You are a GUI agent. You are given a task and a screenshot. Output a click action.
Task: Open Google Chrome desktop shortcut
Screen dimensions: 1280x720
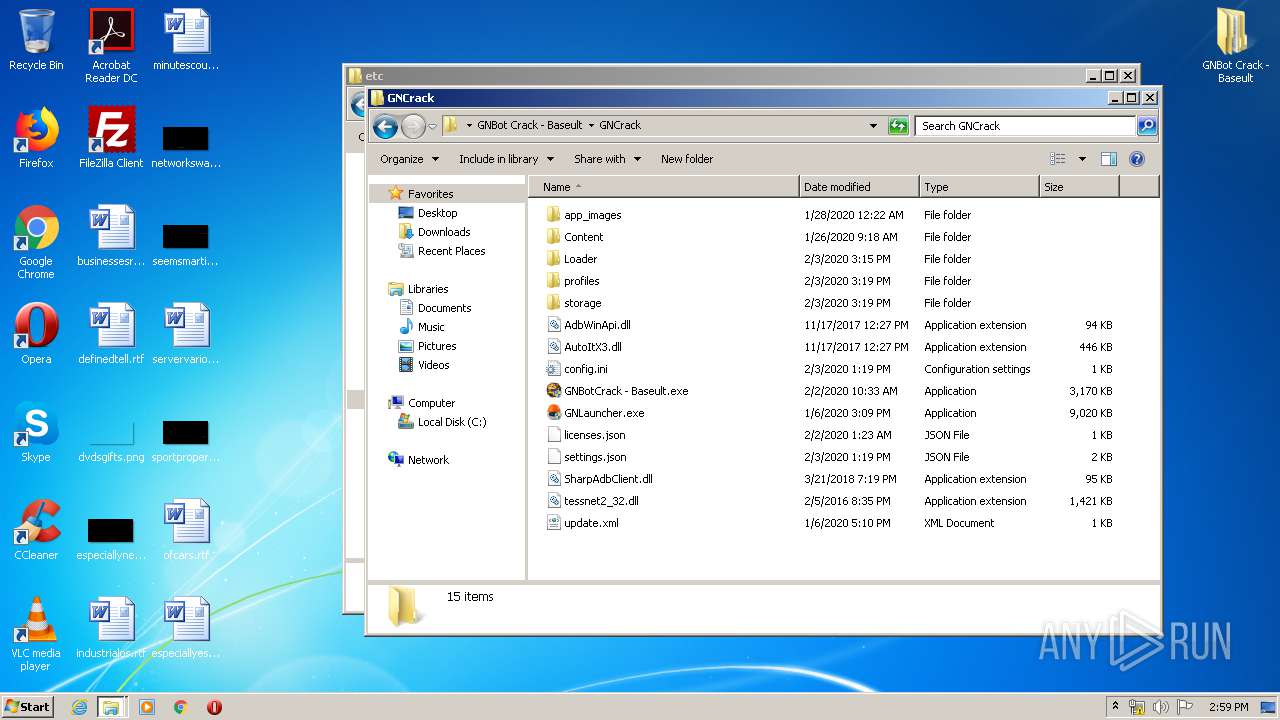[36, 242]
